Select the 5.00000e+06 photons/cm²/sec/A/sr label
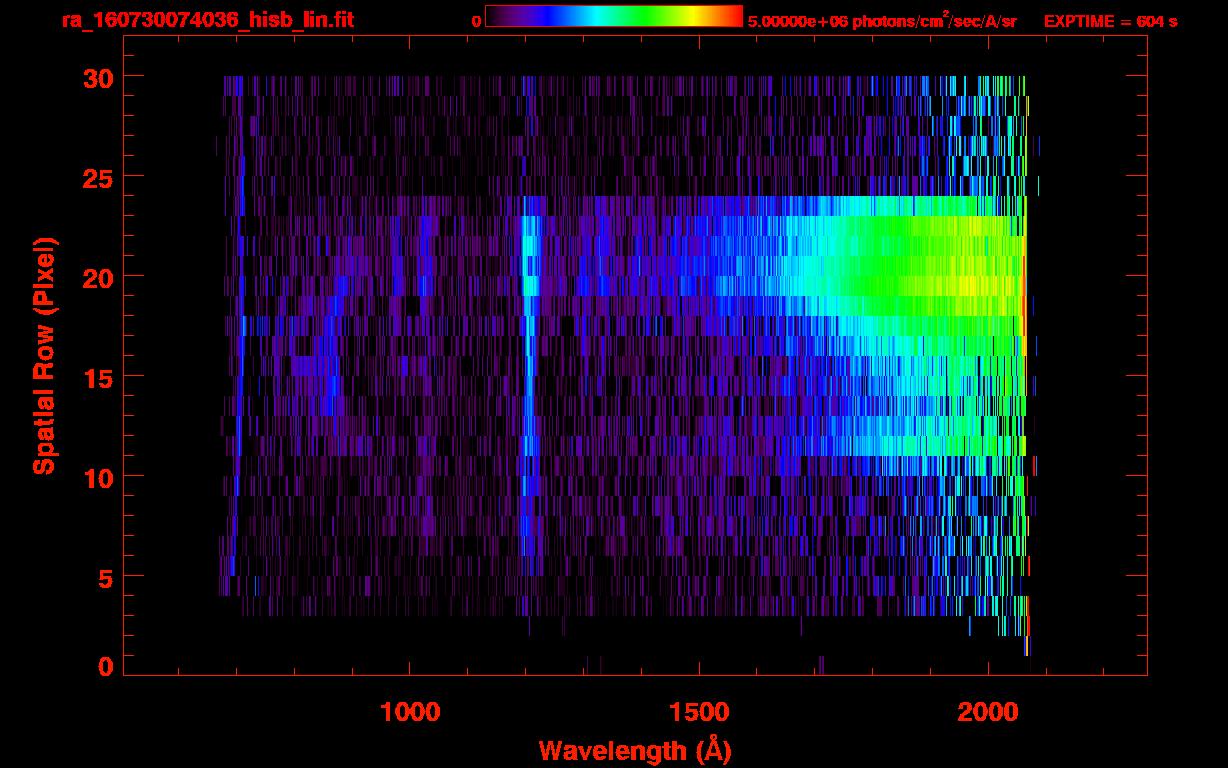1228x768 pixels. pyautogui.click(x=882, y=21)
